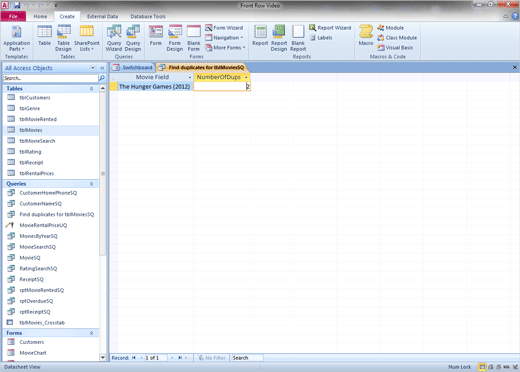This screenshot has height=372, width=520.
Task: Click the navigation pane Search box
Action: click(x=50, y=78)
